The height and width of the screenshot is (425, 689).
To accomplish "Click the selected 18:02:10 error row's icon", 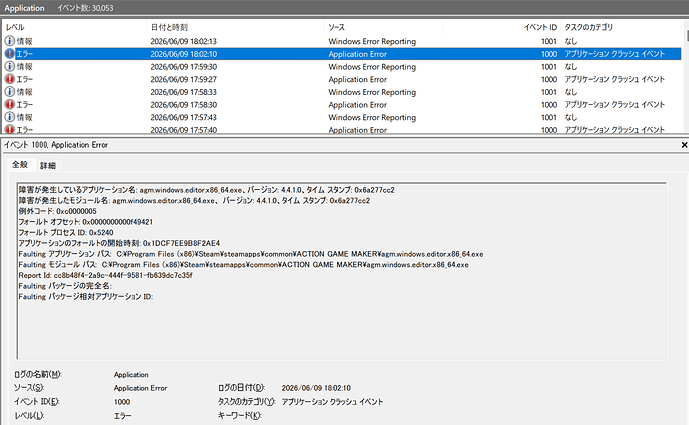I will point(9,54).
